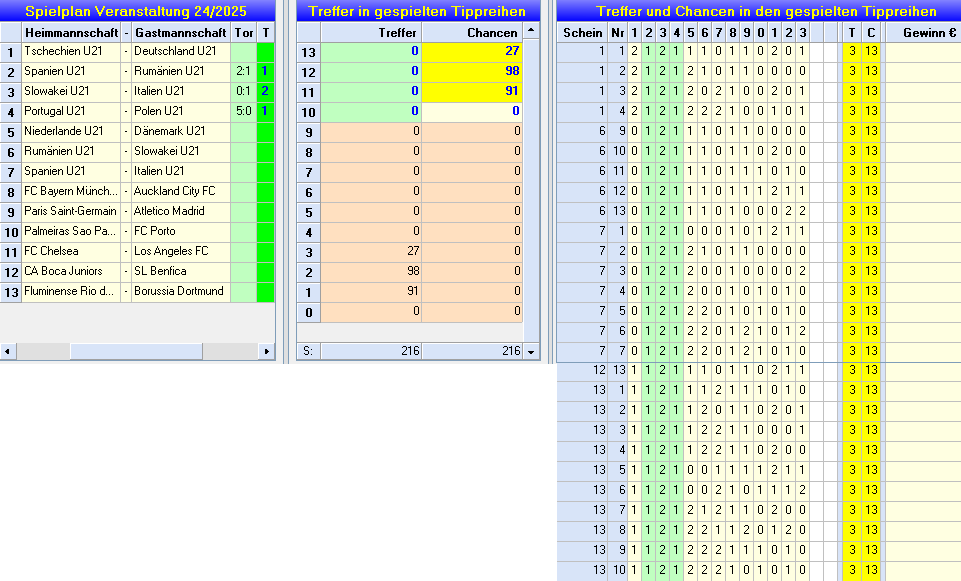Click the 5:0 score in the Tor column

(x=244, y=112)
